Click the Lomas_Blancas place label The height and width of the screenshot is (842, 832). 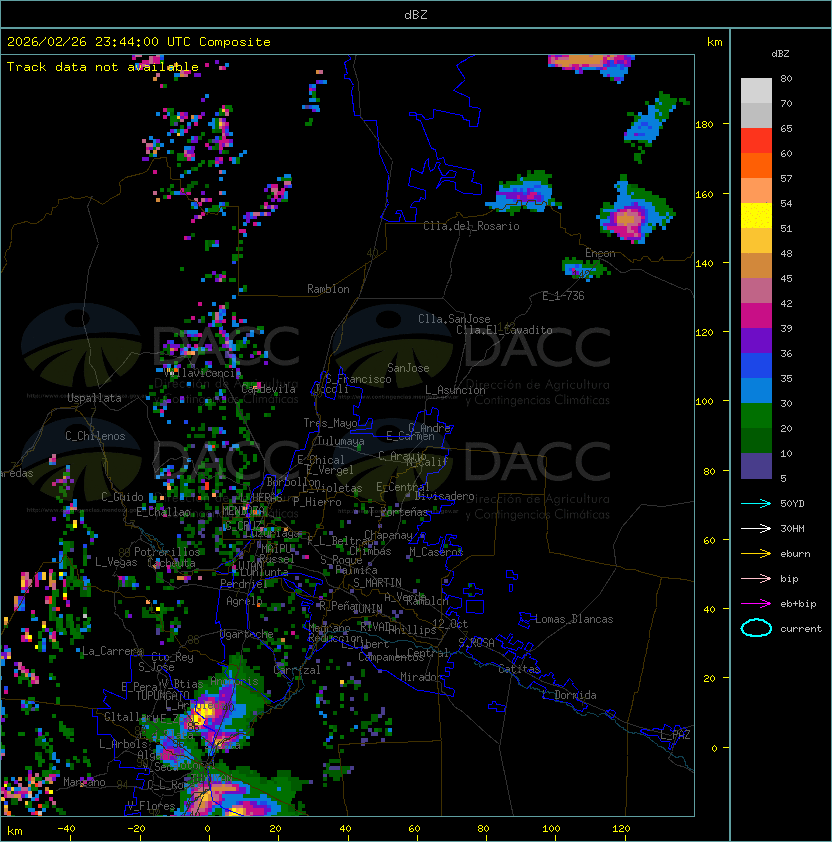point(574,619)
